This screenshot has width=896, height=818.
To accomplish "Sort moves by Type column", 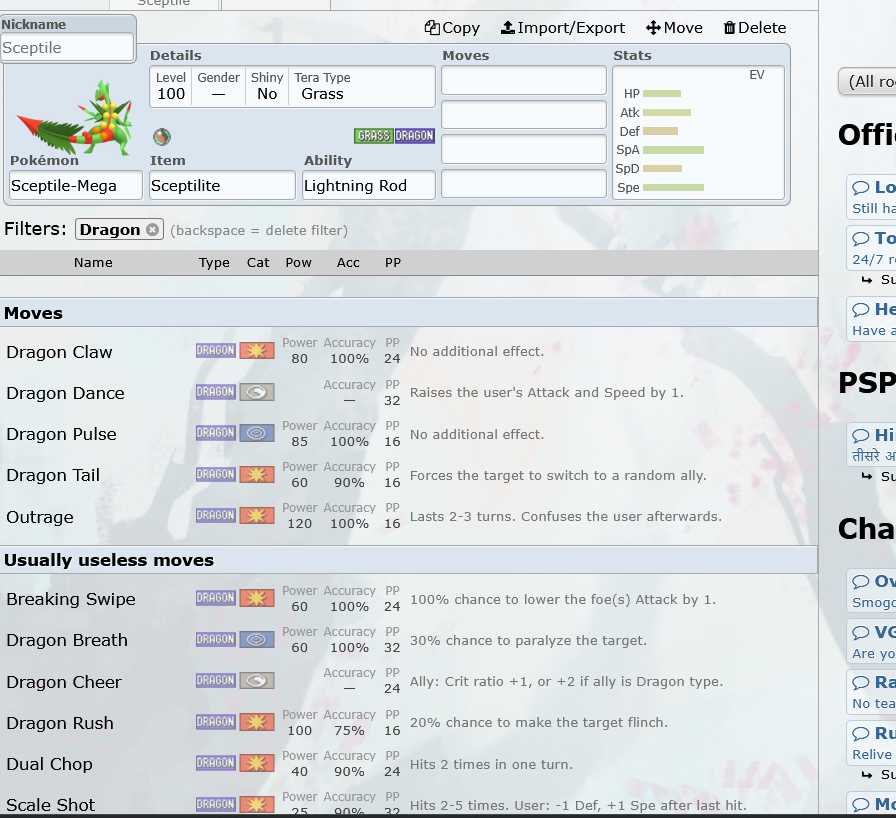I will (x=214, y=263).
